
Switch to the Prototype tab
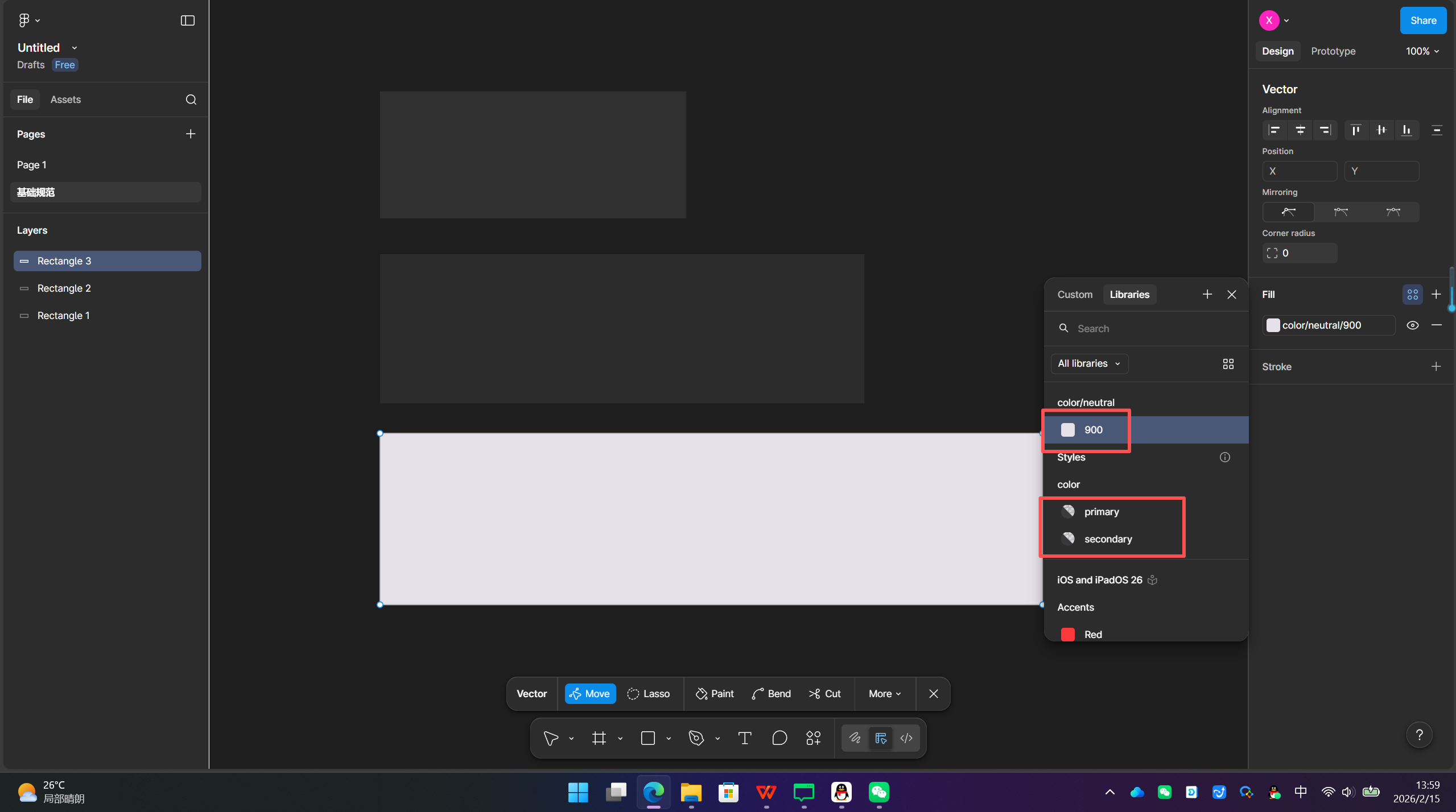[x=1333, y=51]
